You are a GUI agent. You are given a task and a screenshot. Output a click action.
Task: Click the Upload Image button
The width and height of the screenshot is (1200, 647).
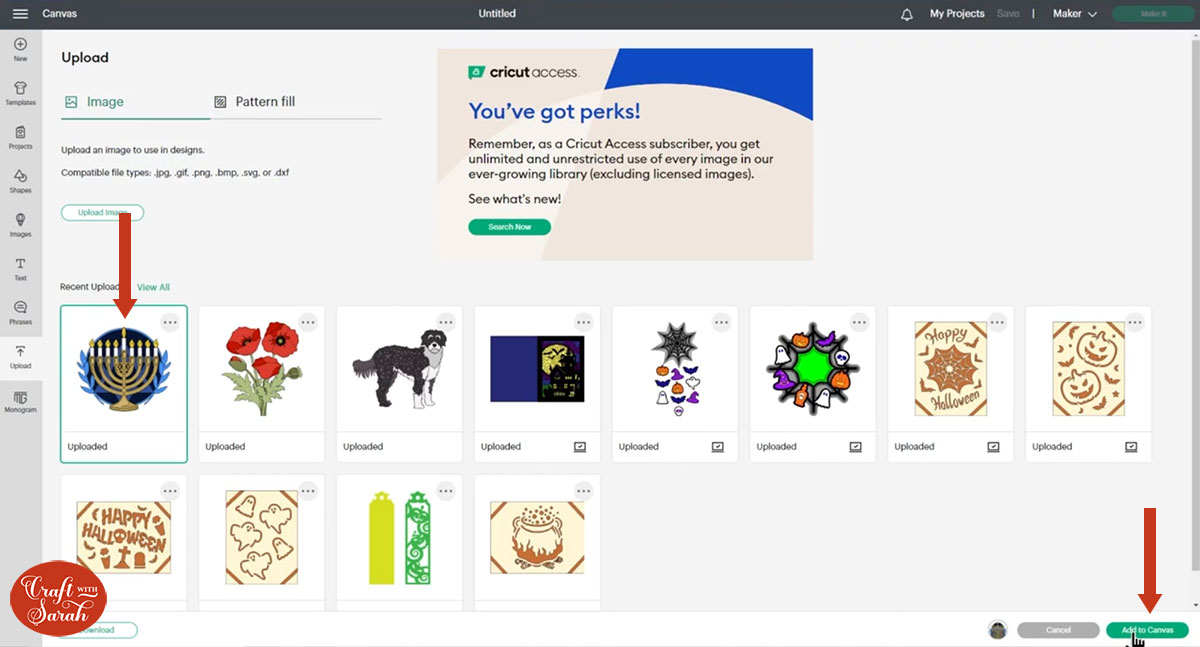103,213
